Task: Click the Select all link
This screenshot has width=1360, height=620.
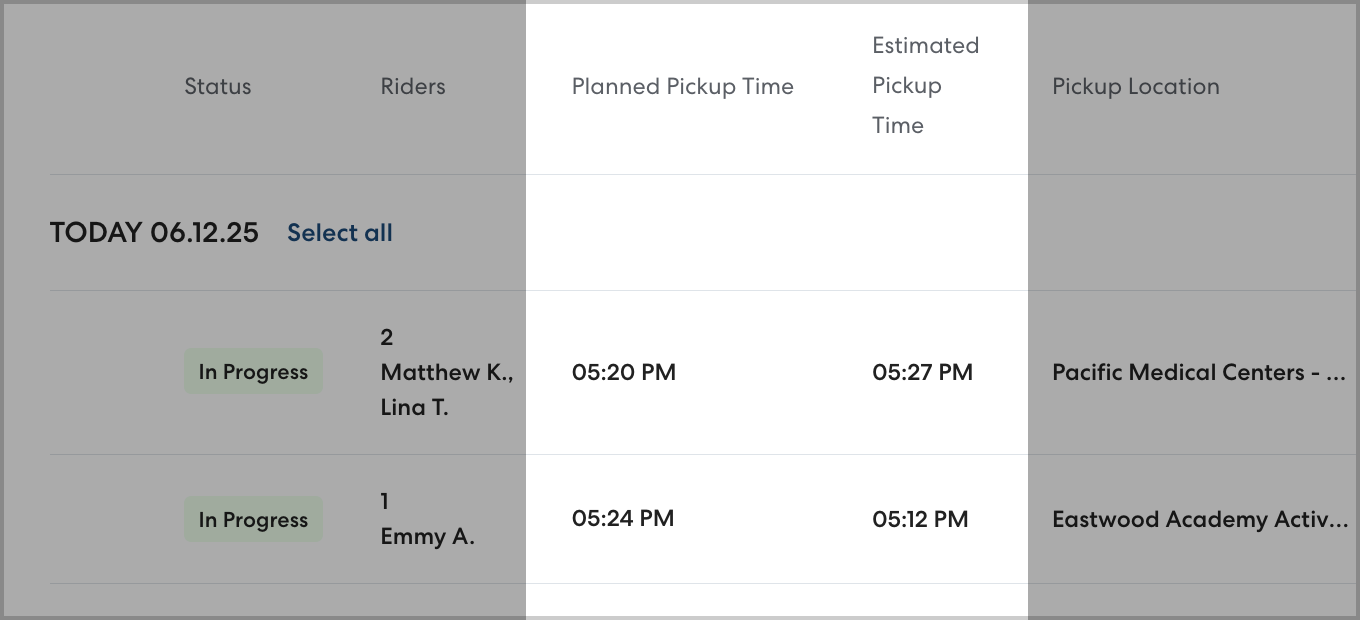Action: [339, 233]
